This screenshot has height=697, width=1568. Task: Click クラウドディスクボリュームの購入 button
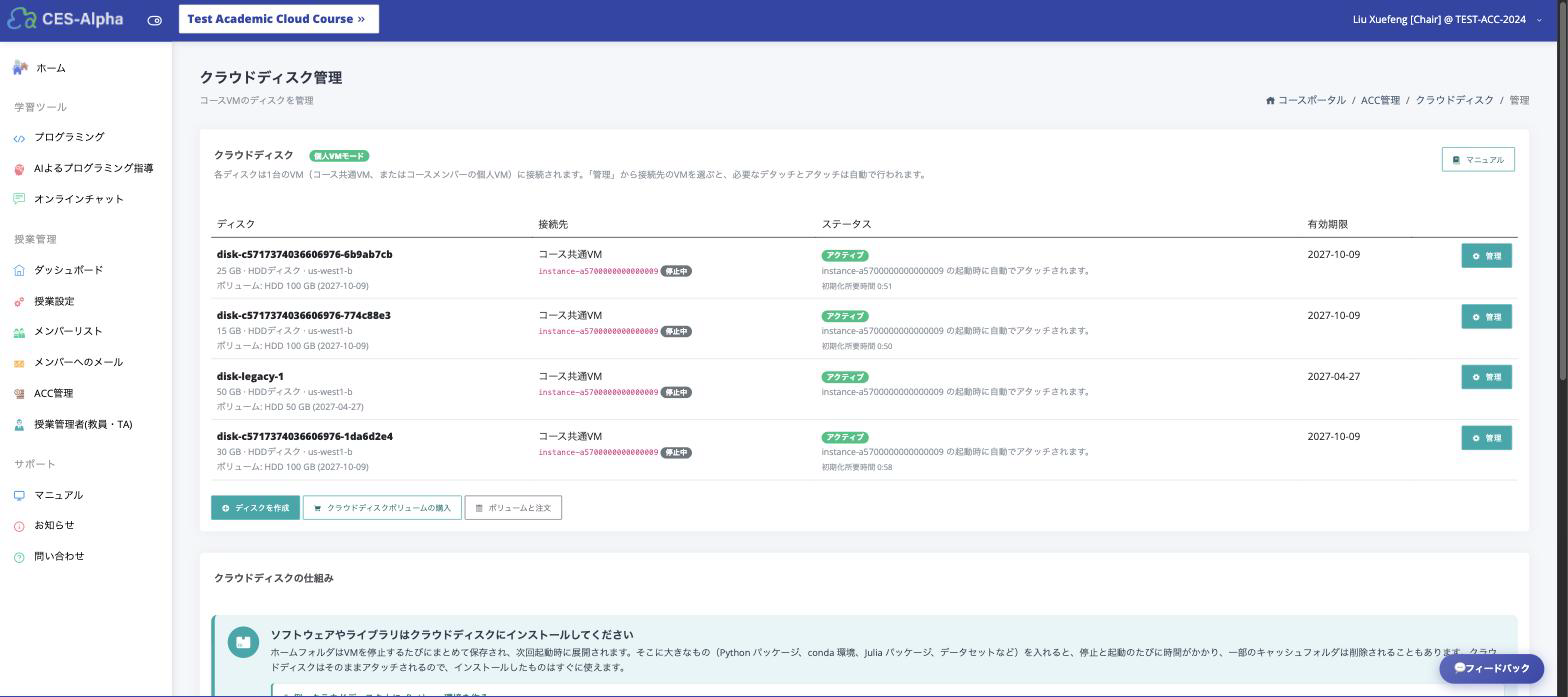pyautogui.click(x=382, y=508)
